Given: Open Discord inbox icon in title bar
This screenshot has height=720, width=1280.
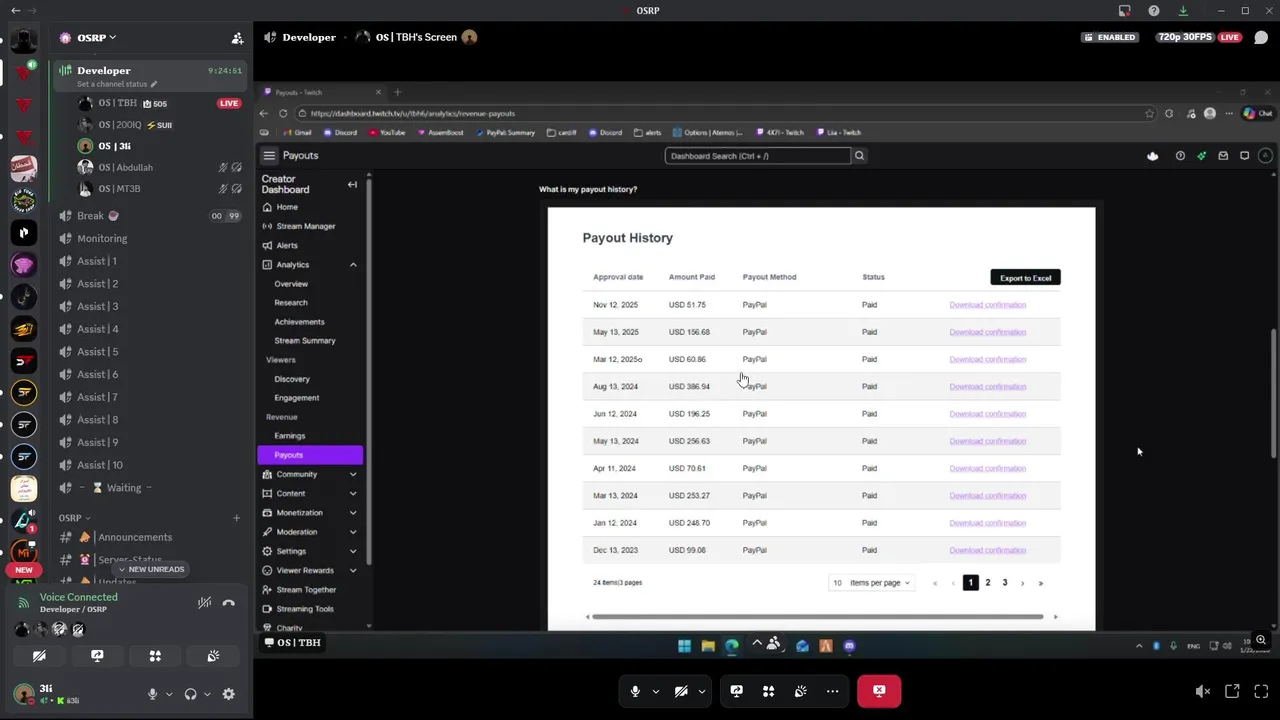Looking at the screenshot, I should point(1124,10).
